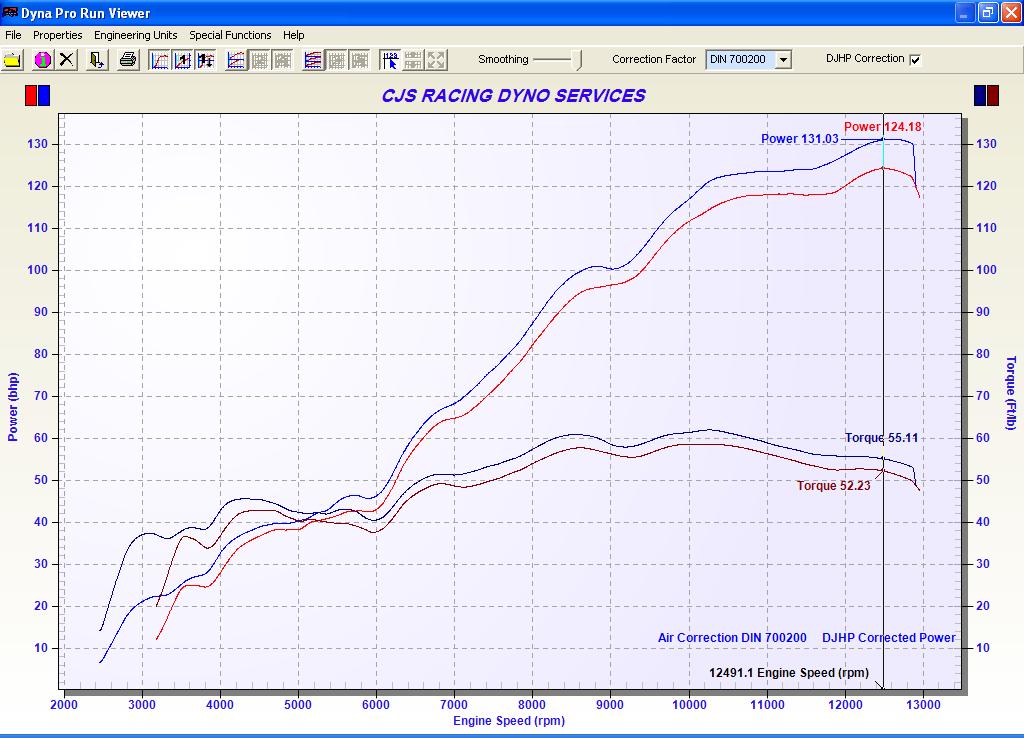The width and height of the screenshot is (1024, 738).
Task: Open the Special Functions menu
Action: click(x=230, y=35)
